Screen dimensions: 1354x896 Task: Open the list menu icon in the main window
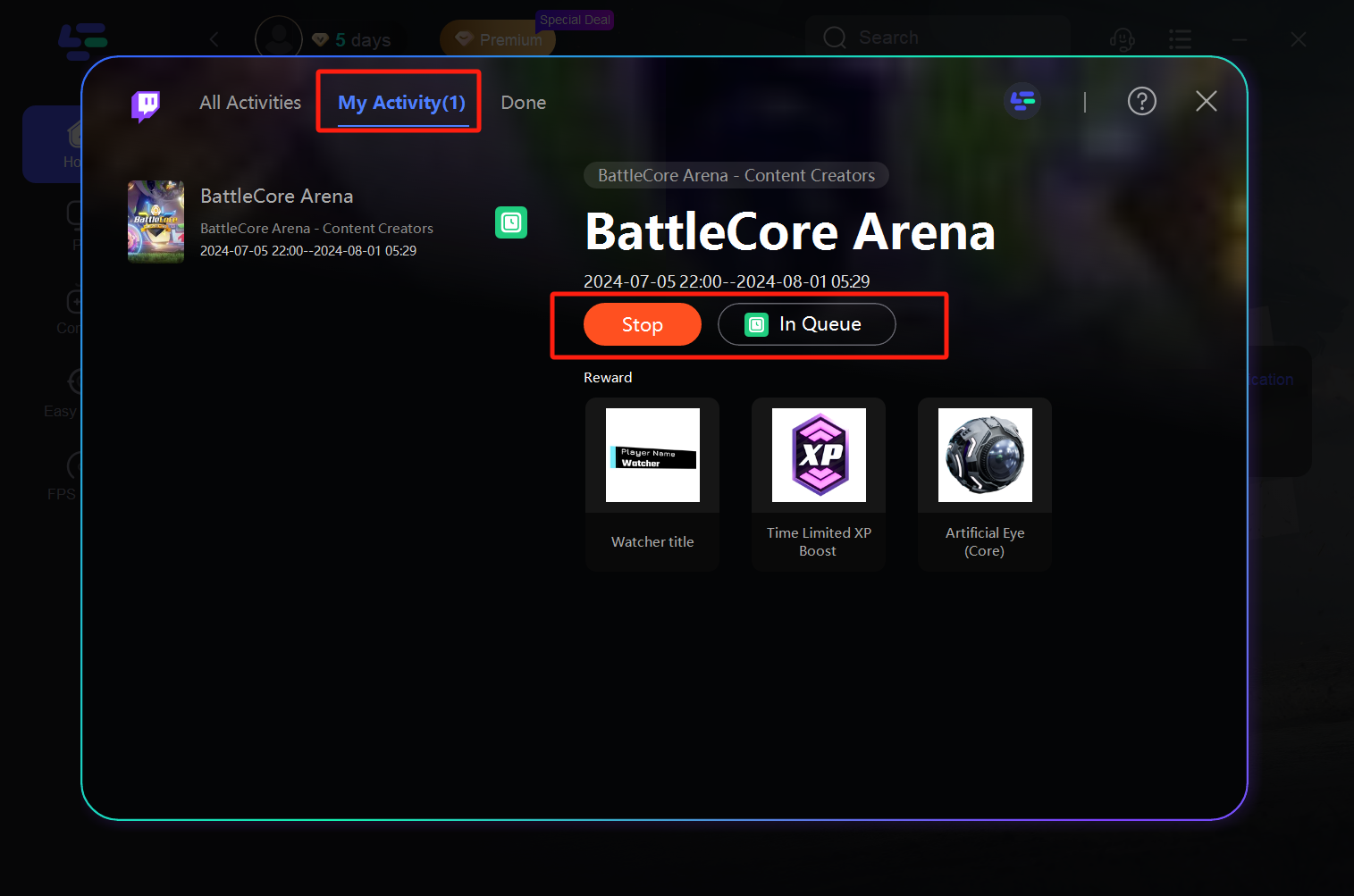[1180, 39]
